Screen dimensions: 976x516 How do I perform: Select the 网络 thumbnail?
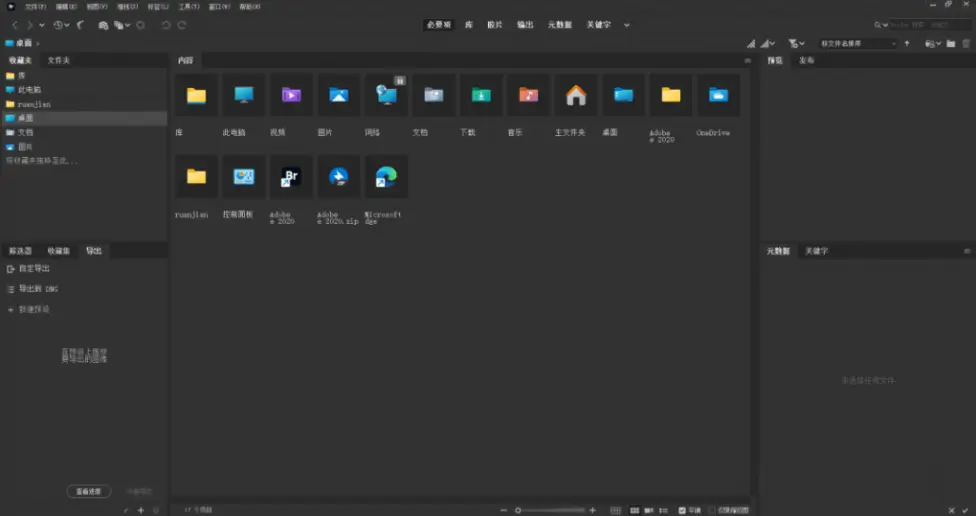click(386, 95)
